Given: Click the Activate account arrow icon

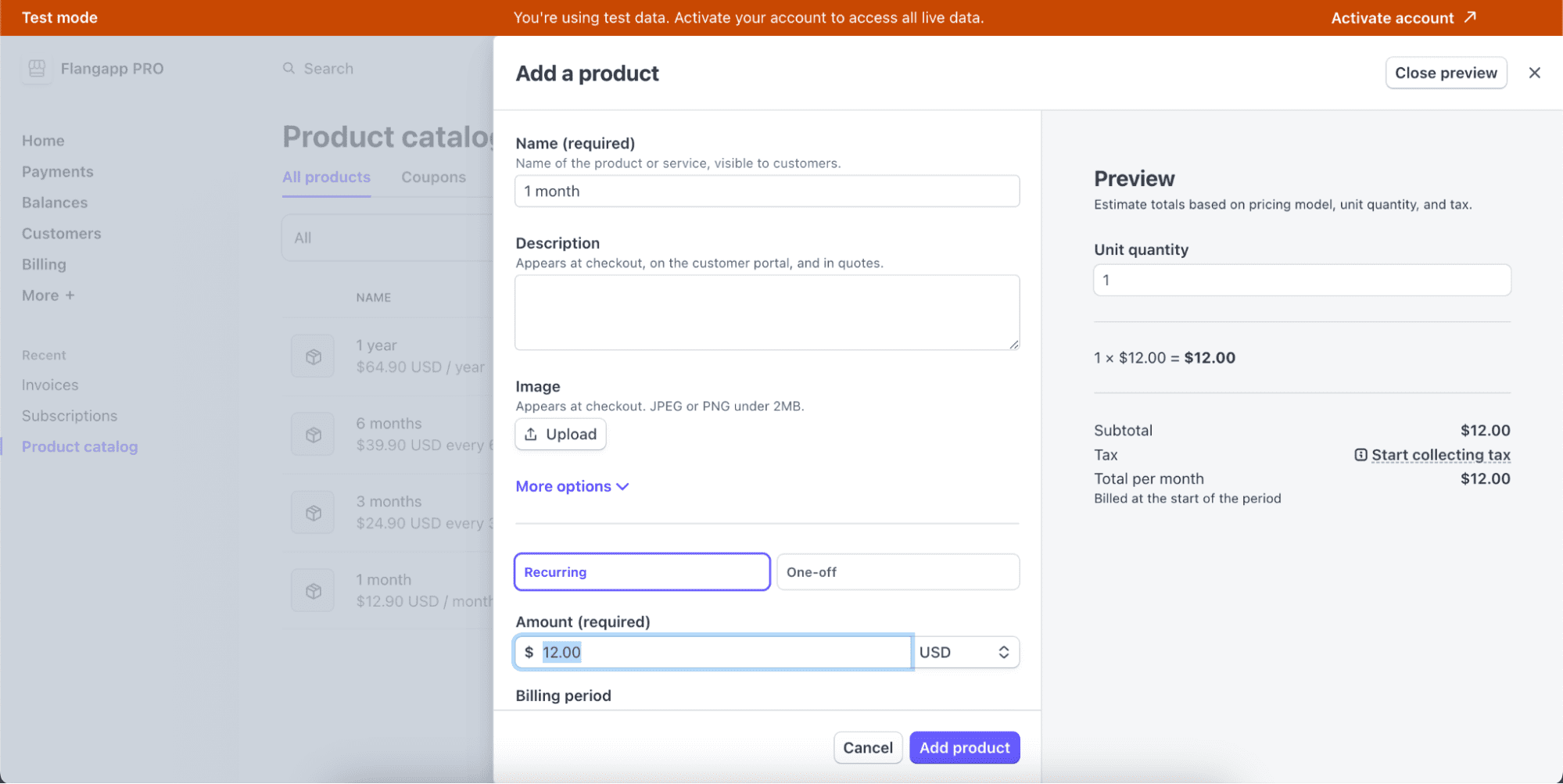Looking at the screenshot, I should (x=1470, y=17).
